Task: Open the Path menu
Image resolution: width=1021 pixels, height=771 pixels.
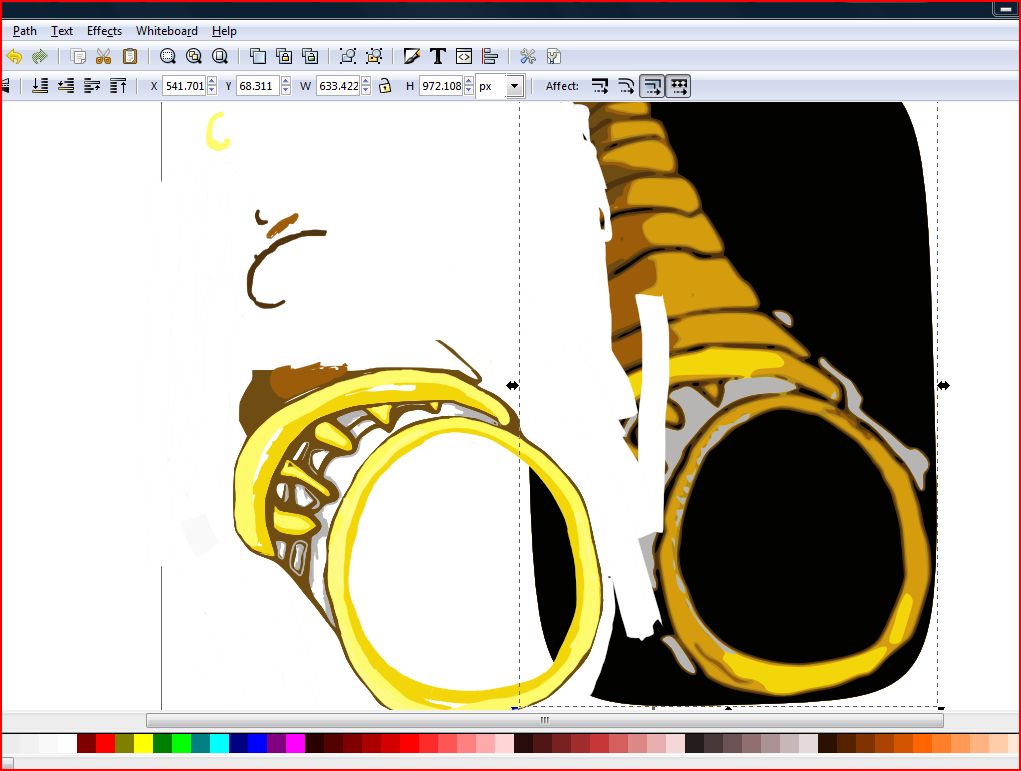Action: click(x=24, y=31)
